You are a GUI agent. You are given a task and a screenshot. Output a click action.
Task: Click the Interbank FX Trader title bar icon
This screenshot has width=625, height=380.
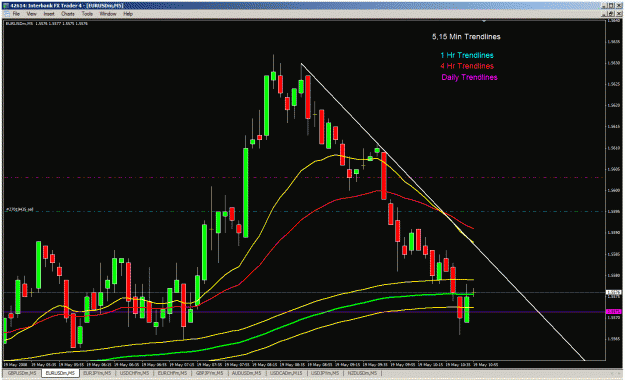click(6, 6)
